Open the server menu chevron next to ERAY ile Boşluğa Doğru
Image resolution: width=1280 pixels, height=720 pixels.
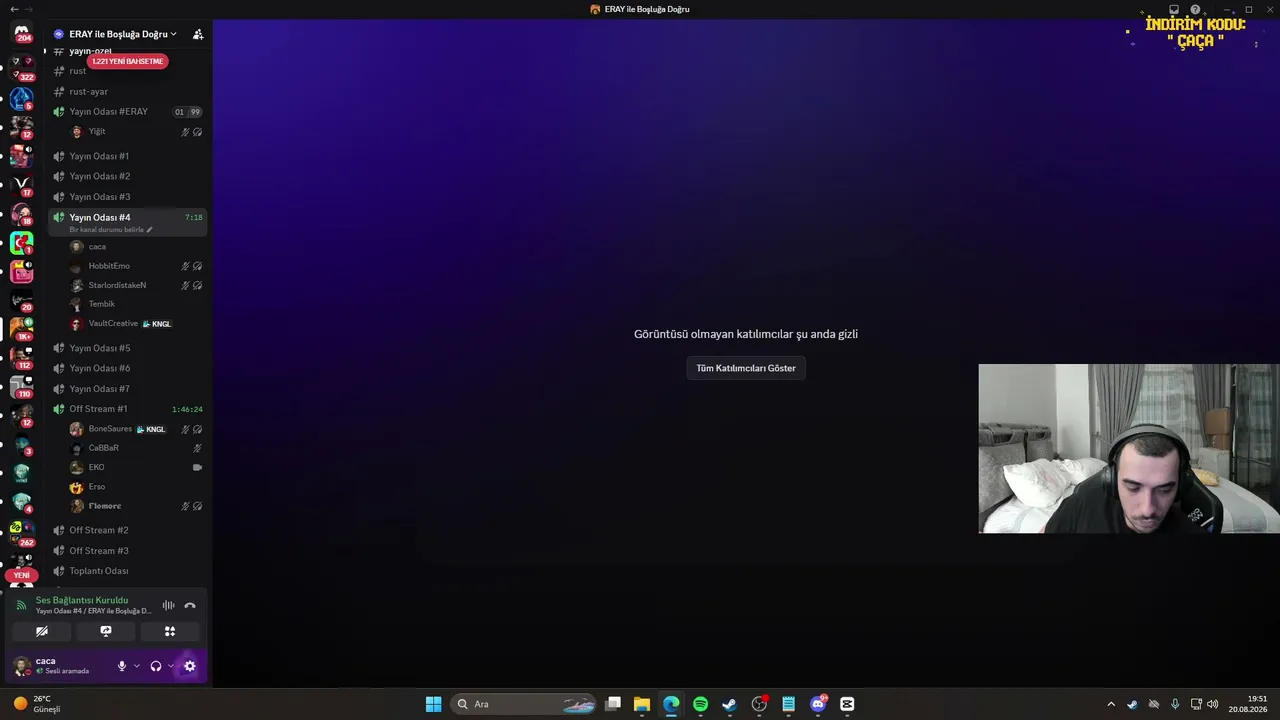point(174,34)
